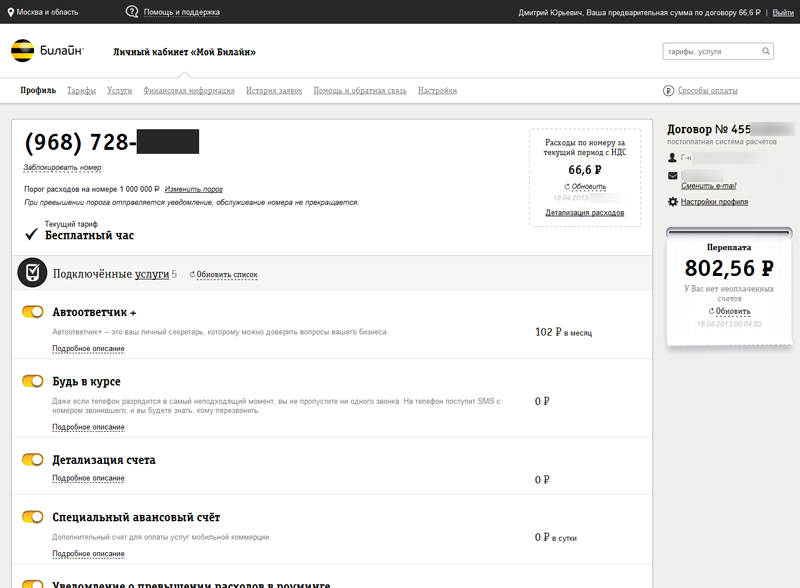The height and width of the screenshot is (588, 800).
Task: Open Способы оплаты link
Action: coord(708,90)
